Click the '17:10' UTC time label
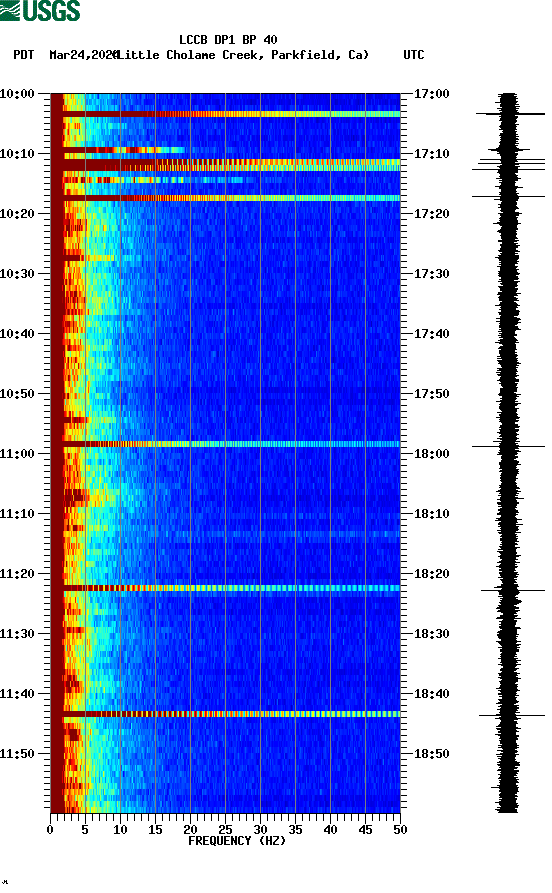The height and width of the screenshot is (893, 552). (x=431, y=154)
